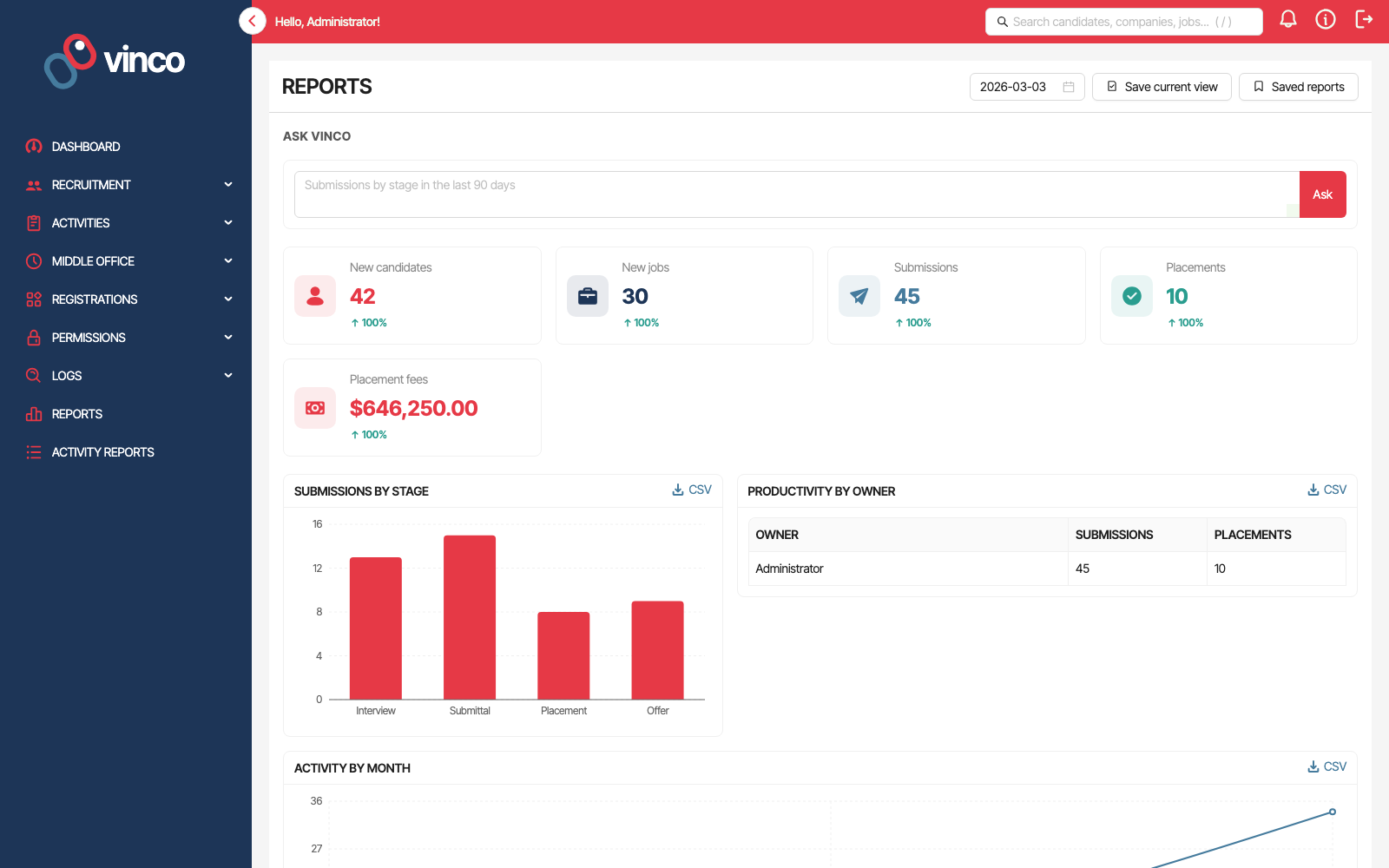Expand the Recruitment menu chevron
This screenshot has width=1389, height=868.
coord(228,184)
